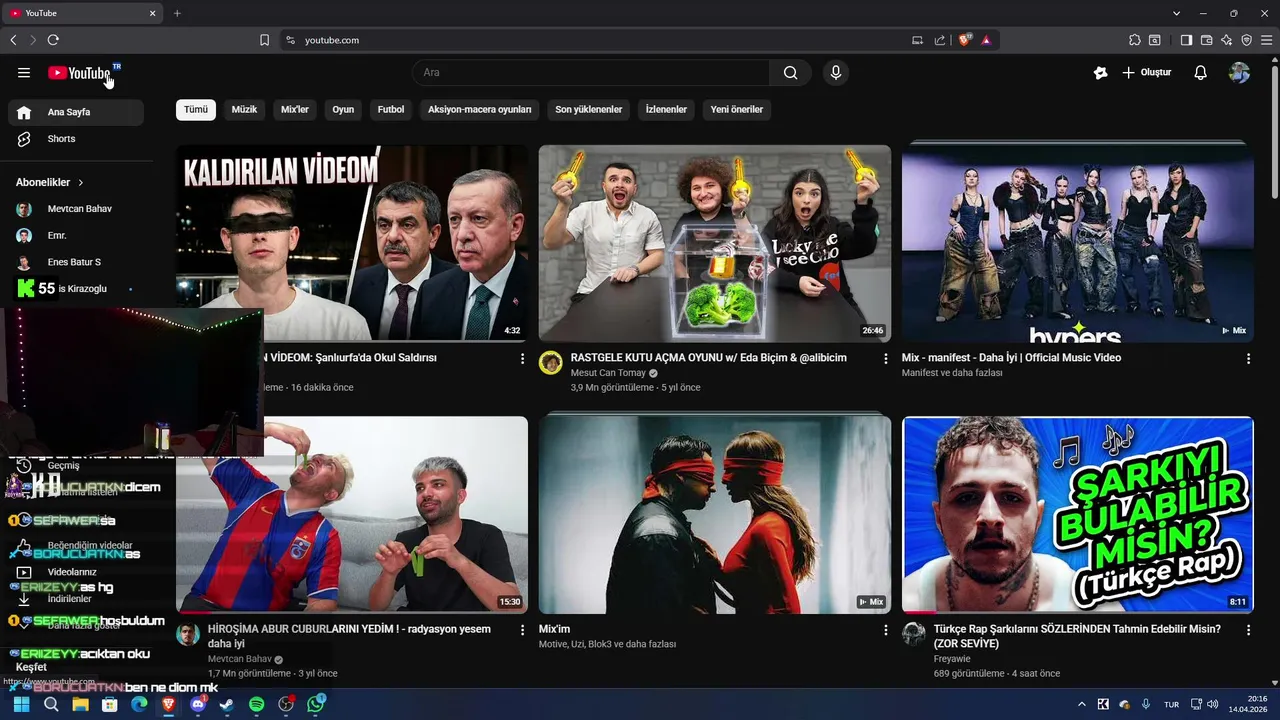The width and height of the screenshot is (1280, 720).
Task: Open Discord from the taskbar
Action: point(197,704)
